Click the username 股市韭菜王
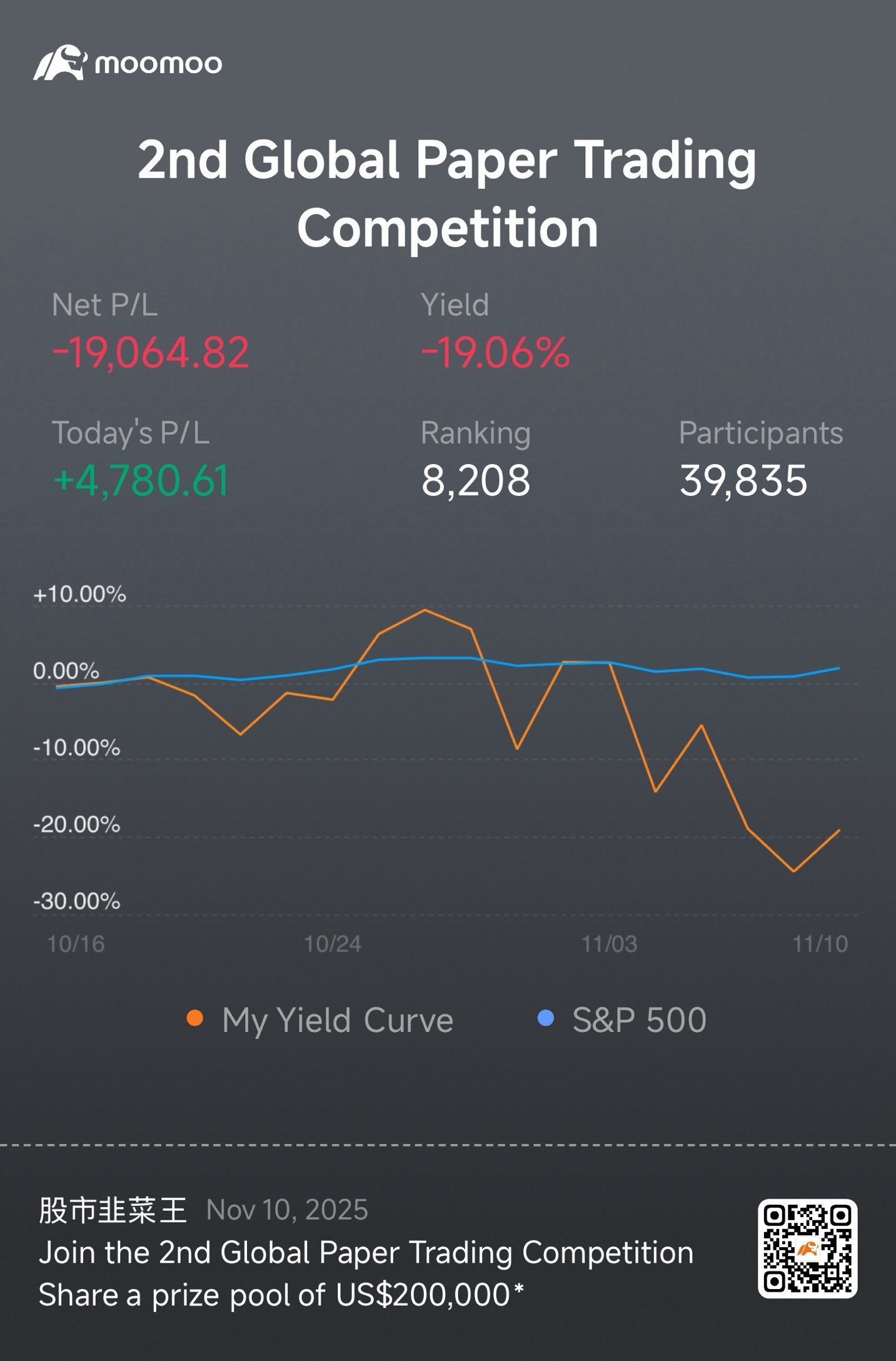896x1361 pixels. click(x=113, y=1210)
